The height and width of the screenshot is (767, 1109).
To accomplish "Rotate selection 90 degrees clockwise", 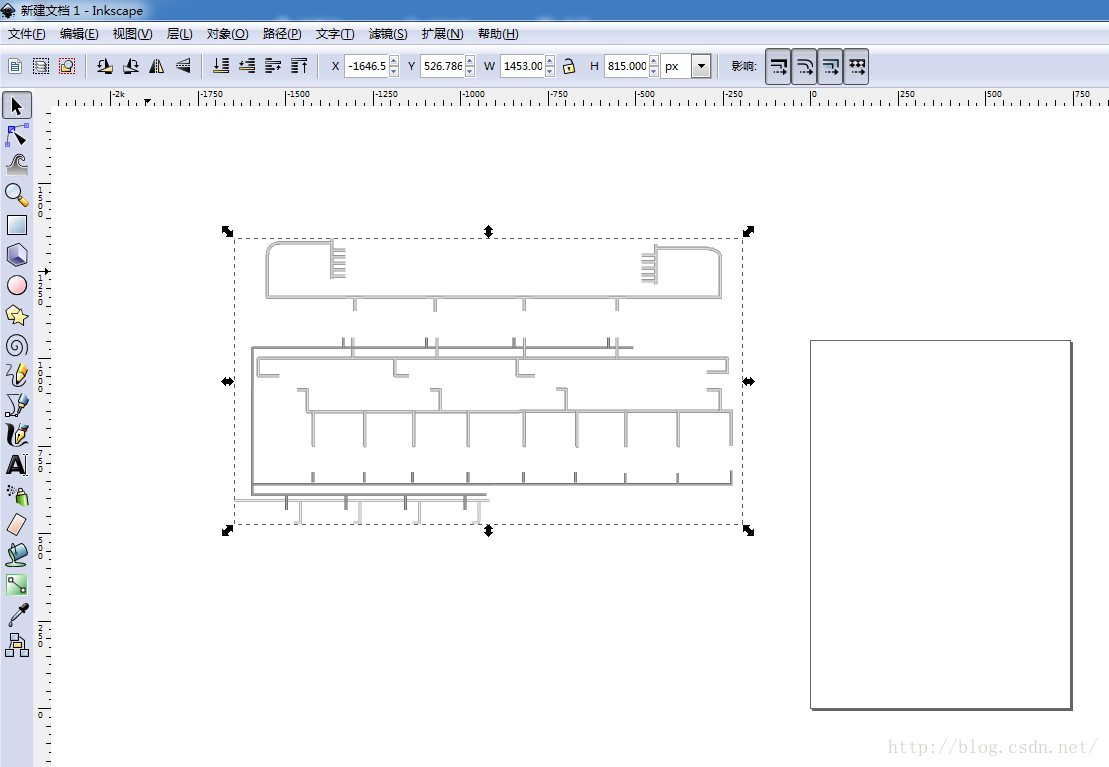I will click(131, 67).
